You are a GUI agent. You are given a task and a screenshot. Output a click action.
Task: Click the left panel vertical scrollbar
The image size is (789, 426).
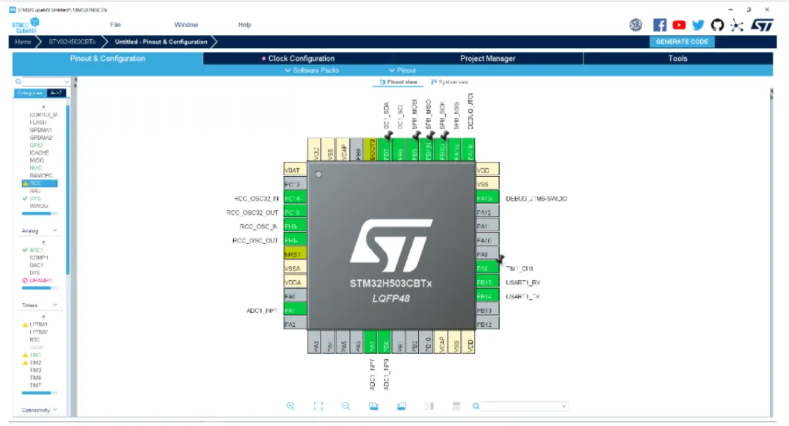[67, 189]
